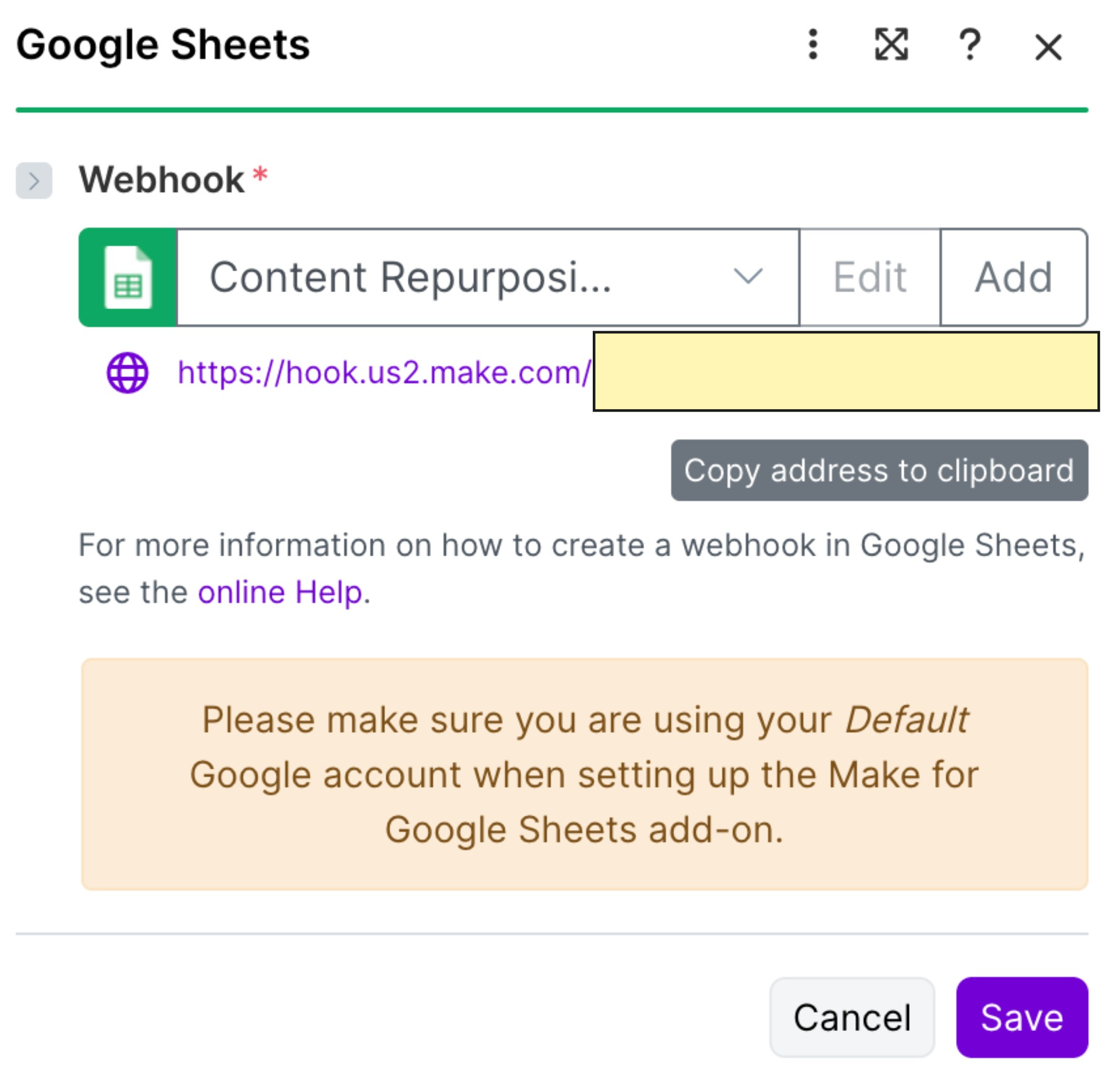Cancel the webhook configuration

851,1018
